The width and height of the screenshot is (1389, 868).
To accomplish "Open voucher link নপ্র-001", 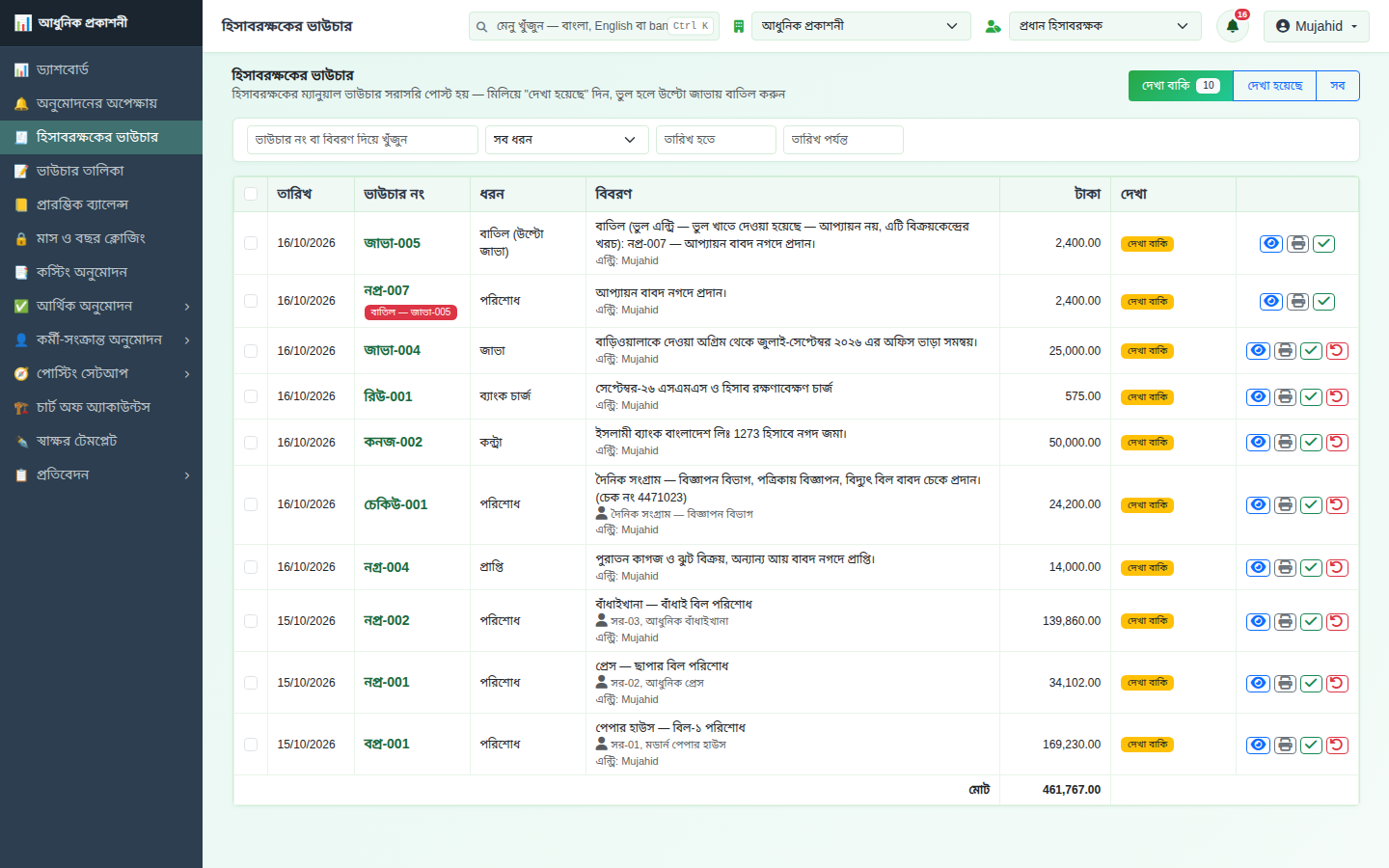I will [387, 682].
